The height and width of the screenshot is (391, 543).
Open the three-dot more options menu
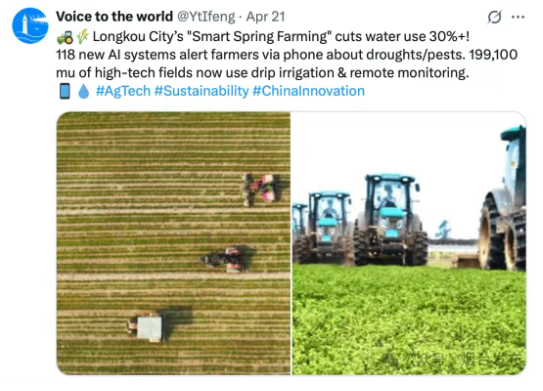pyautogui.click(x=518, y=17)
